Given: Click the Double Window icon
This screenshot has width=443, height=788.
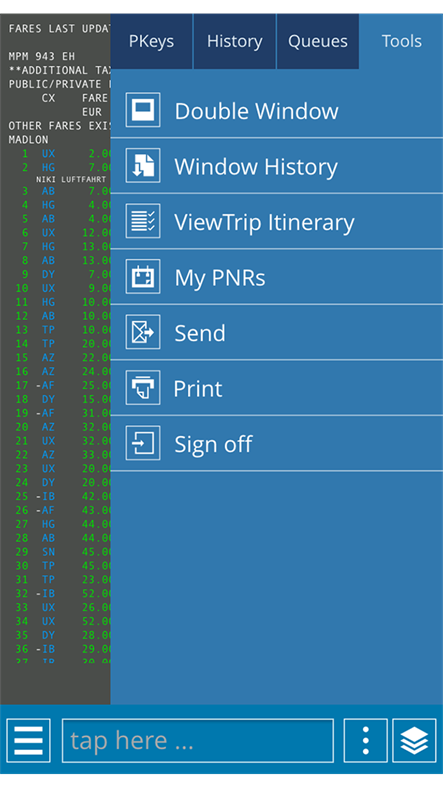Looking at the screenshot, I should tap(143, 110).
